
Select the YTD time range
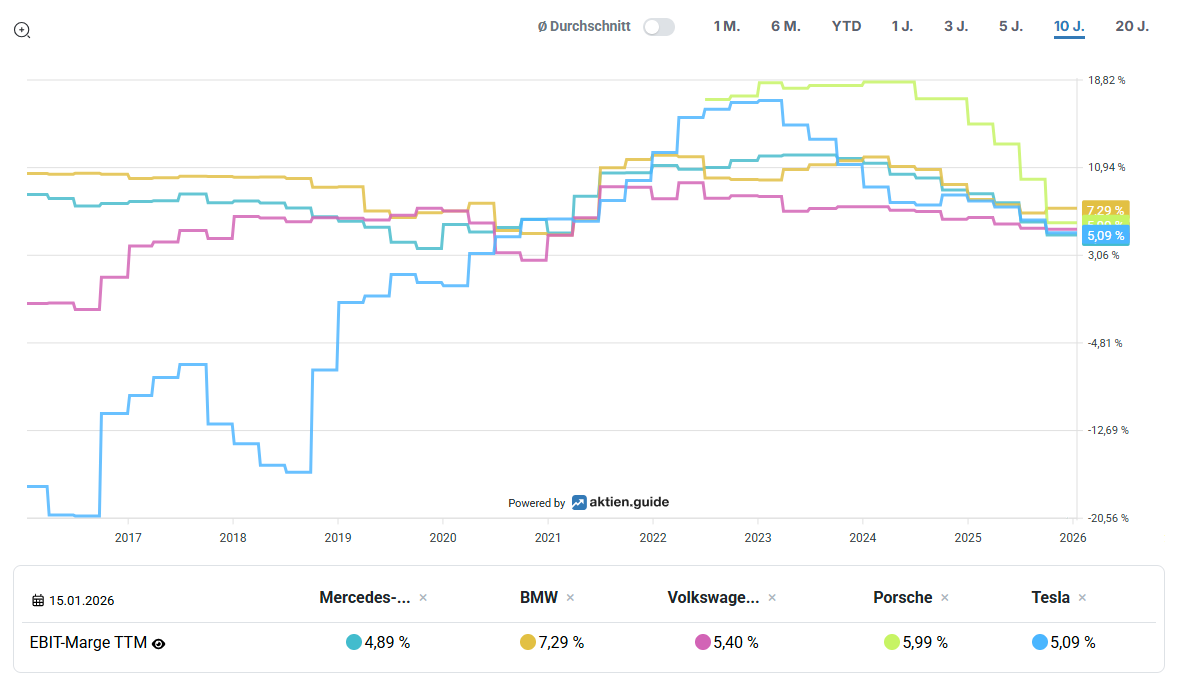coord(846,26)
